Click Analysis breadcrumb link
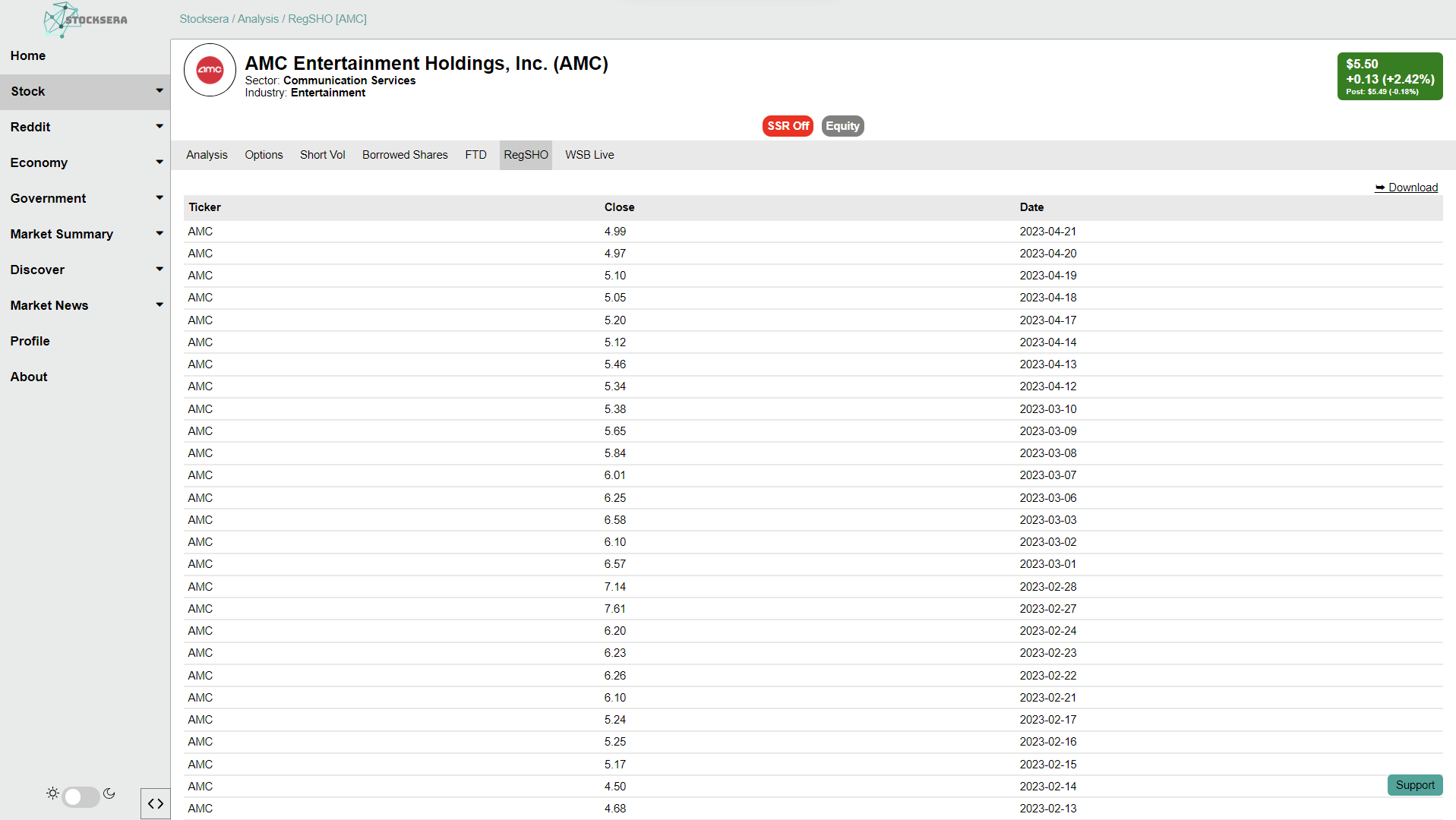This screenshot has height=820, width=1456. (x=258, y=19)
